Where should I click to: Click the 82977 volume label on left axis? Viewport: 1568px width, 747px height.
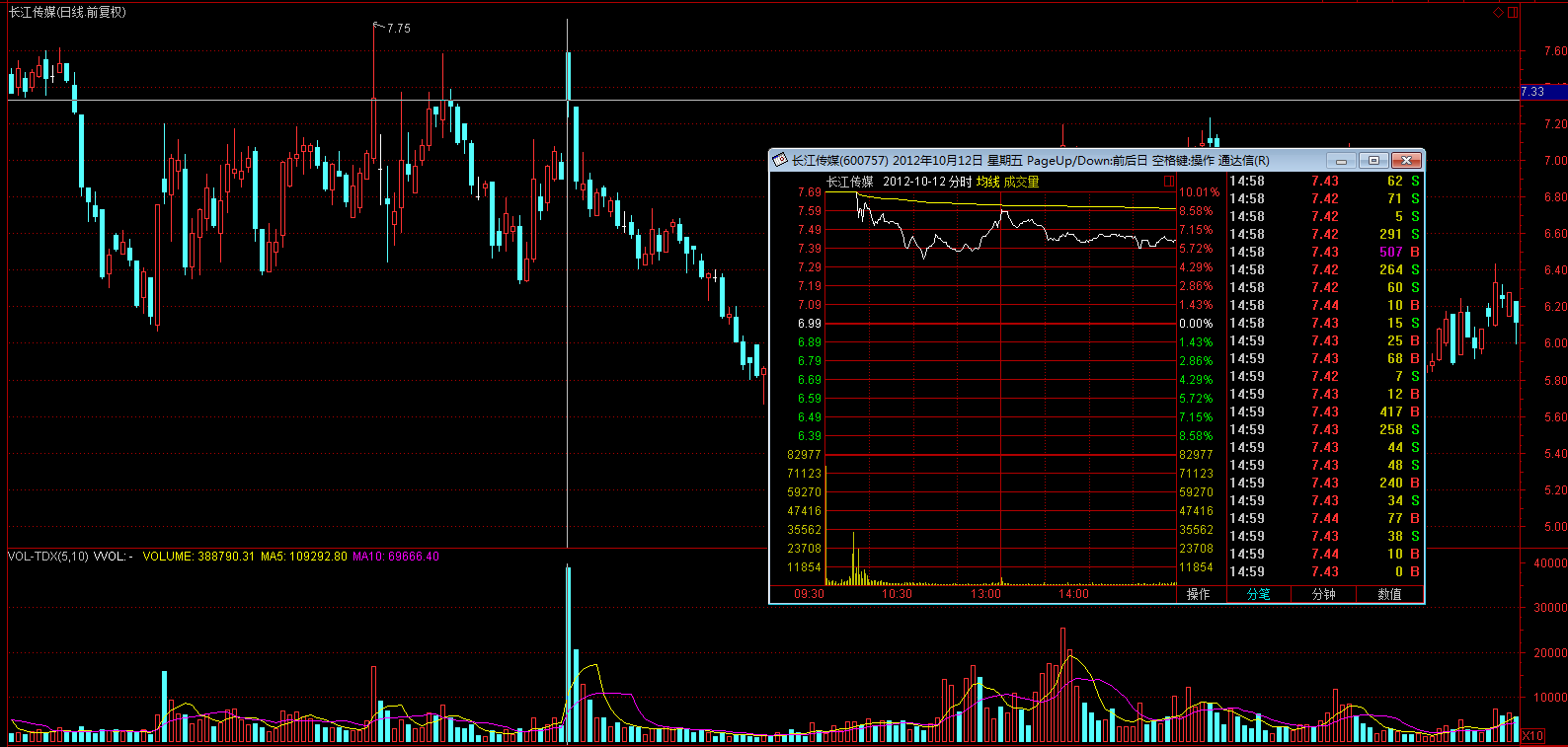[804, 455]
